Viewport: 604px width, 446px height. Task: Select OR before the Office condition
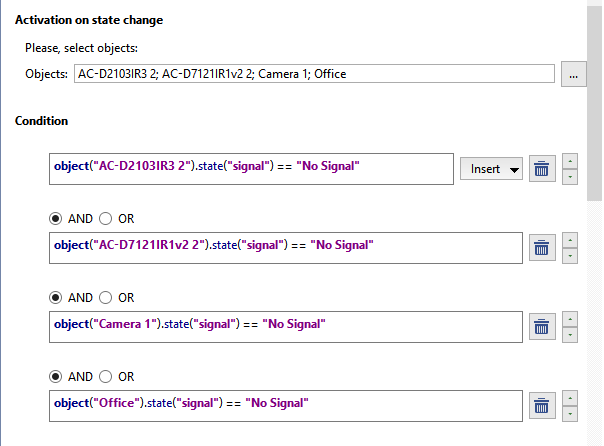(104, 376)
